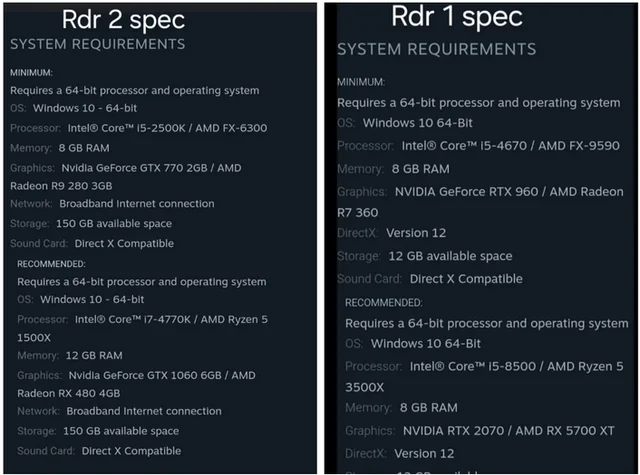Click the "Rdr 1 spec" title

[456, 16]
